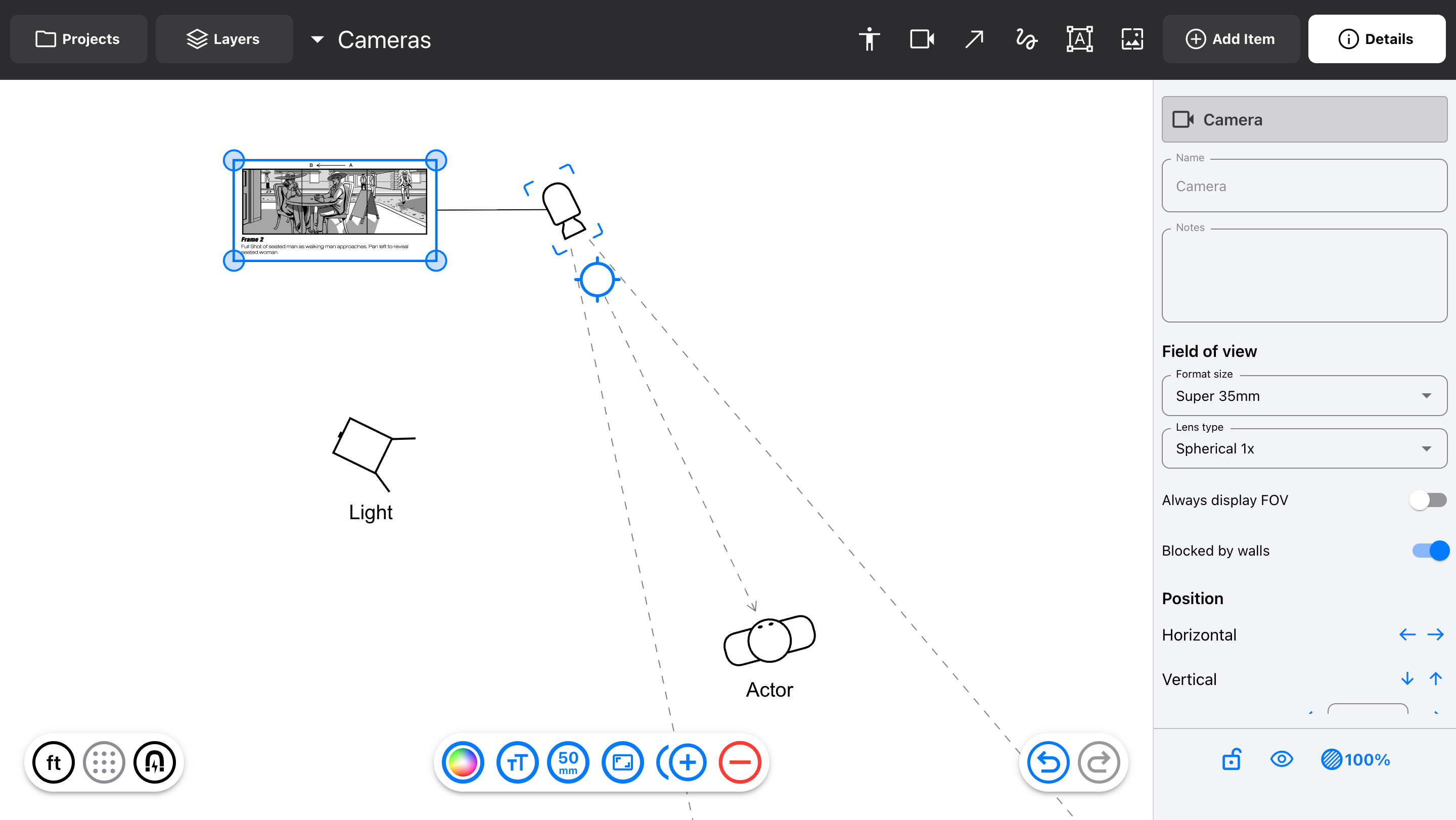The height and width of the screenshot is (820, 1456).
Task: Toggle magnet snapping button
Action: pyautogui.click(x=154, y=762)
